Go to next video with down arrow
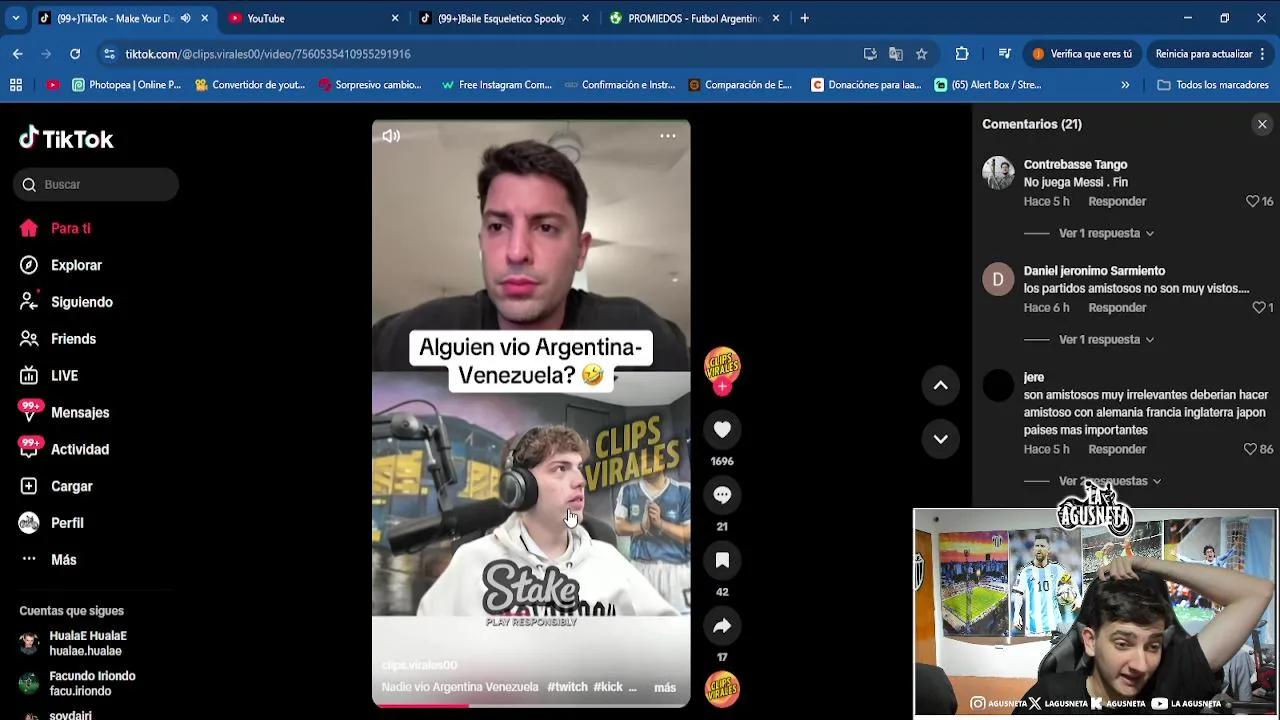1280x720 pixels. pos(940,438)
